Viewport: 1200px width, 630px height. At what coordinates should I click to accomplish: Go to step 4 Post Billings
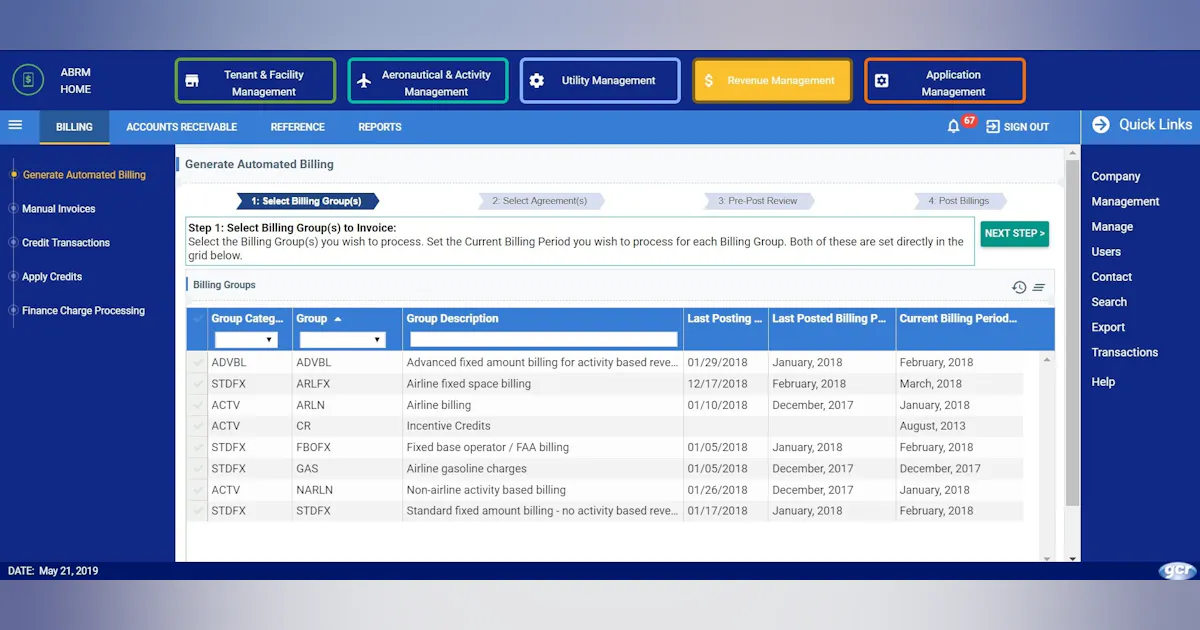click(x=959, y=201)
